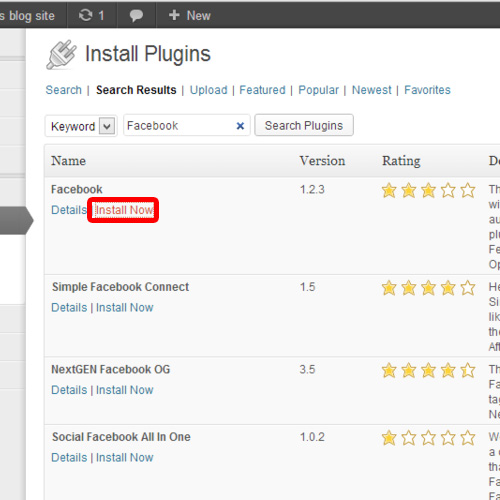Click the plus New icon in admin bar
500x500 pixels.
(x=174, y=15)
